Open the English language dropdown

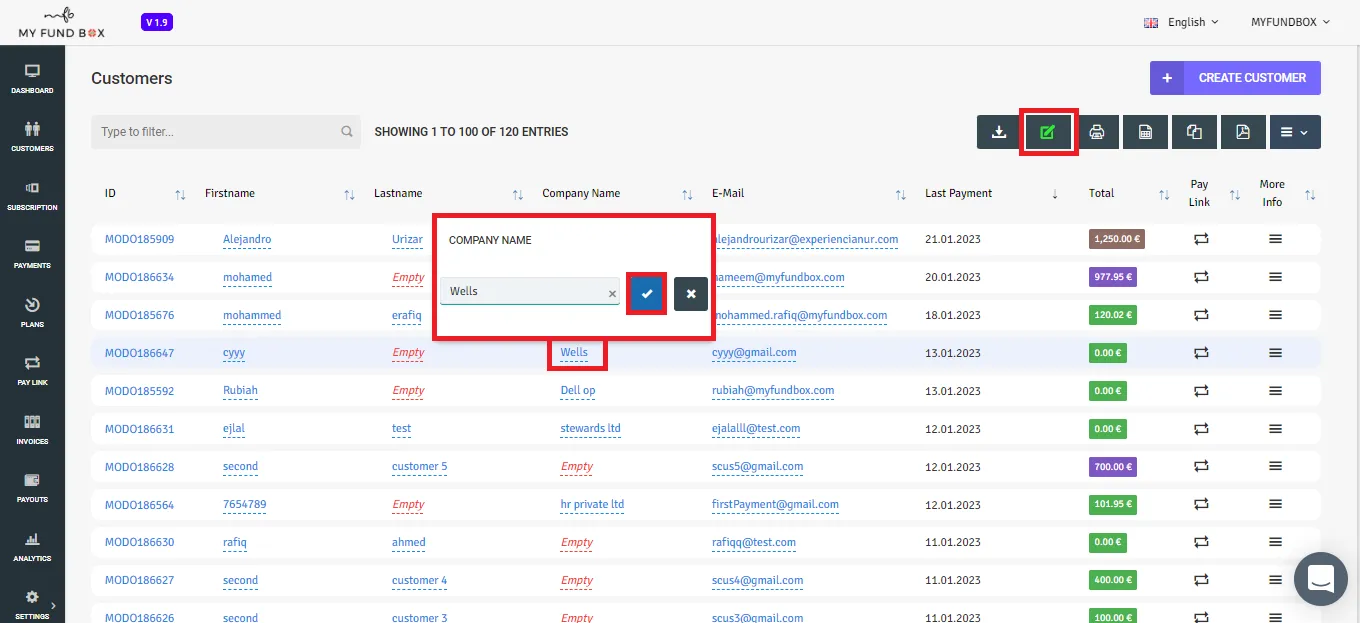coord(1182,22)
